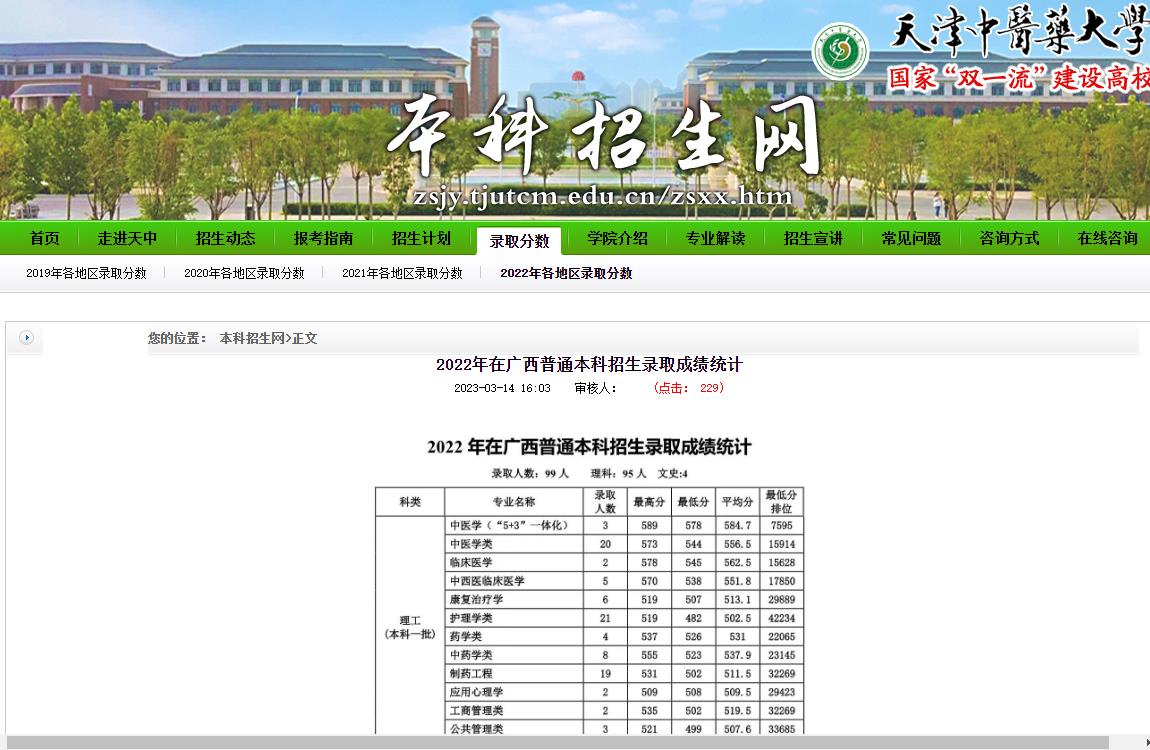Open the 常见问题 menu item
1150x750 pixels.
pos(911,238)
